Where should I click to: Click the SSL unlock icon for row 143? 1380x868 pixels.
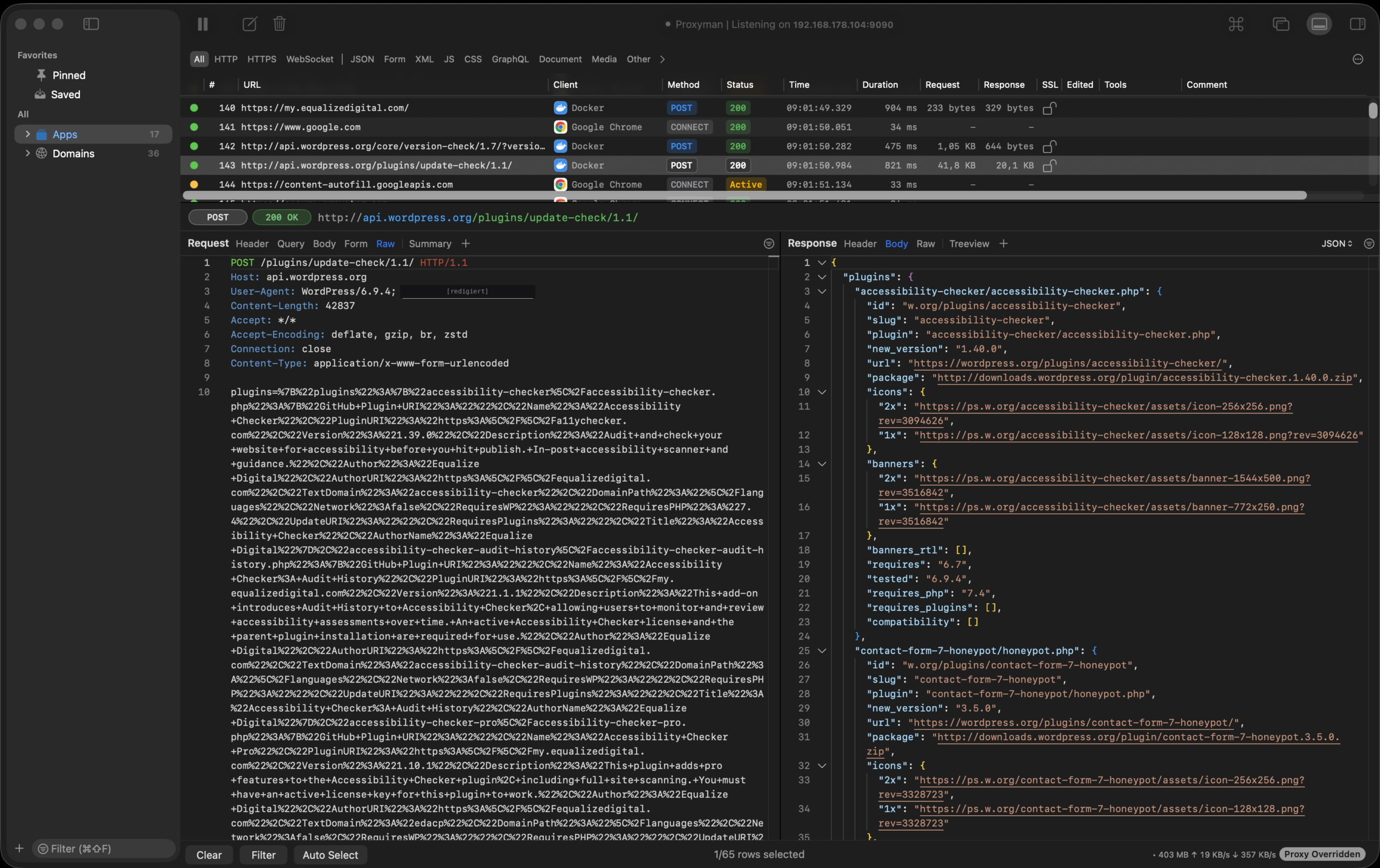point(1050,165)
